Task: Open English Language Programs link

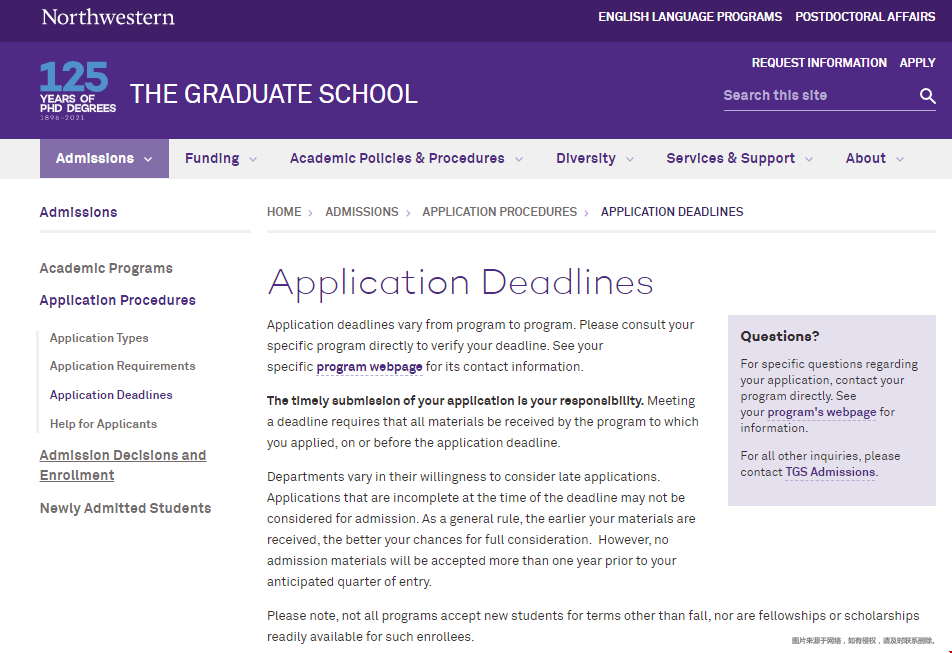Action: coord(690,17)
